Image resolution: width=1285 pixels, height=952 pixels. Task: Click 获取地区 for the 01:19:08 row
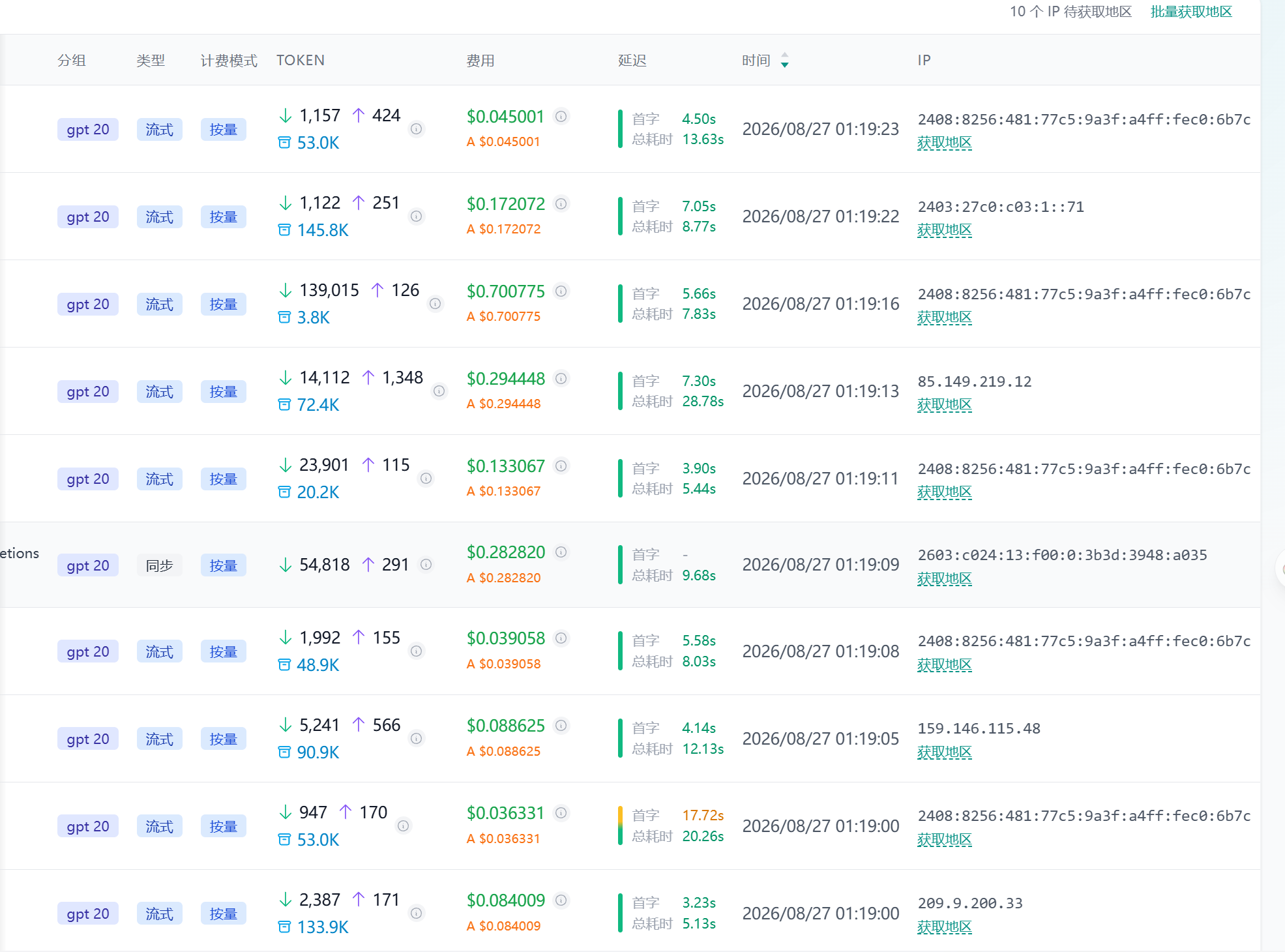[x=944, y=665]
